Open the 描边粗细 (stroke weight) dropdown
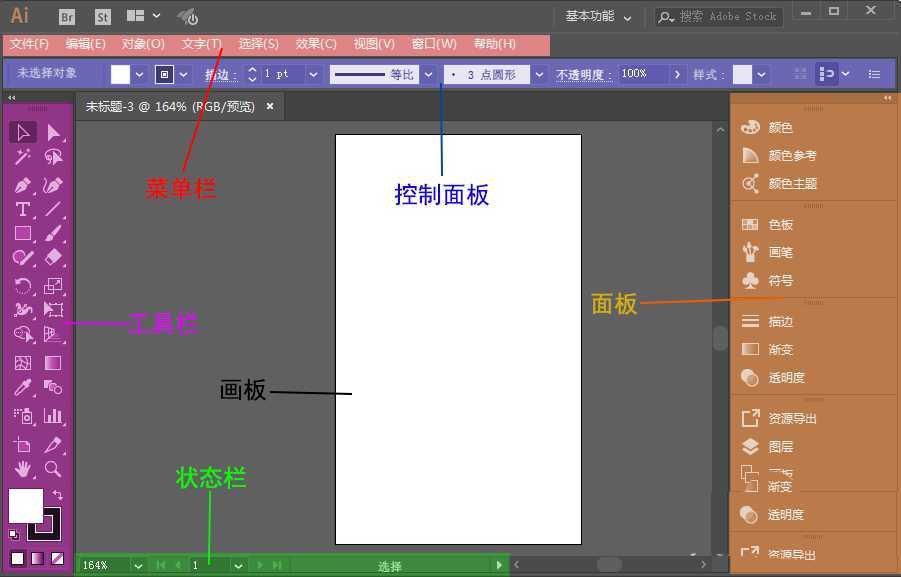The height and width of the screenshot is (577, 901). (313, 73)
